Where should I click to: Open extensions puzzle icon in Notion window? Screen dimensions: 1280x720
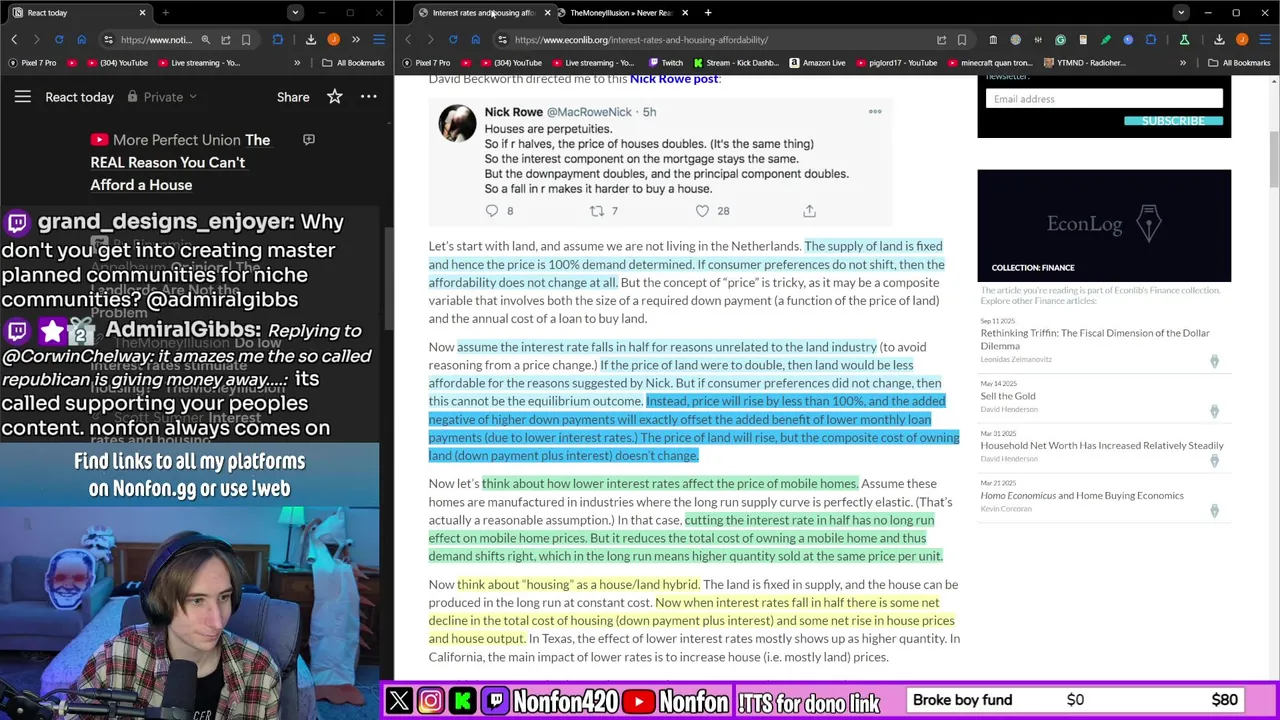tap(278, 40)
